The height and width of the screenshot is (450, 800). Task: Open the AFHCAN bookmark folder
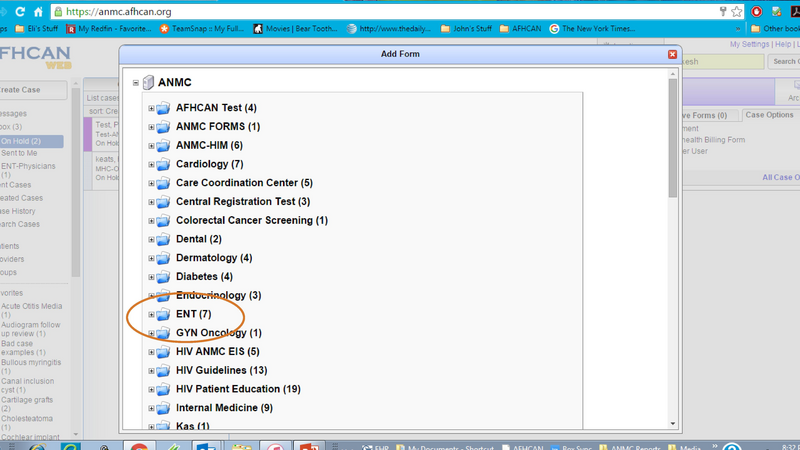tap(520, 29)
